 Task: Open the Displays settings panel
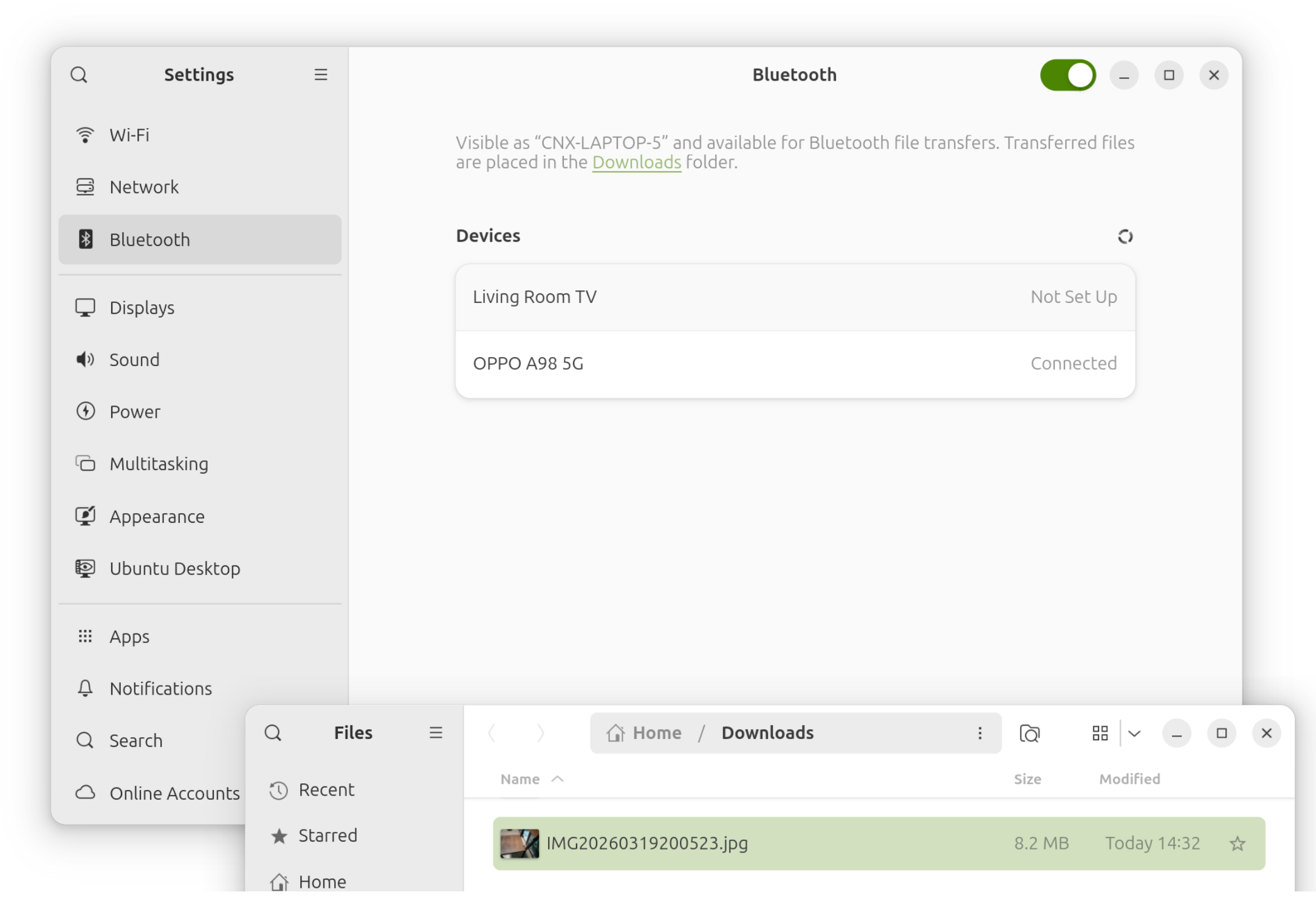click(142, 308)
